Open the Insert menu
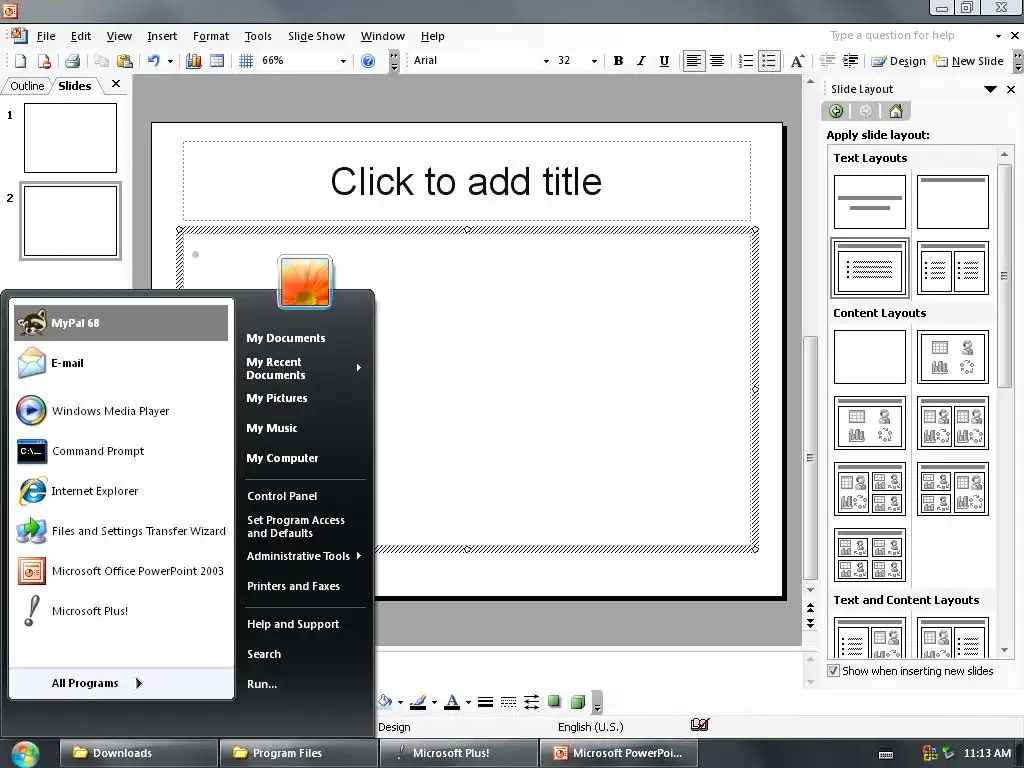1024x768 pixels. [x=162, y=36]
